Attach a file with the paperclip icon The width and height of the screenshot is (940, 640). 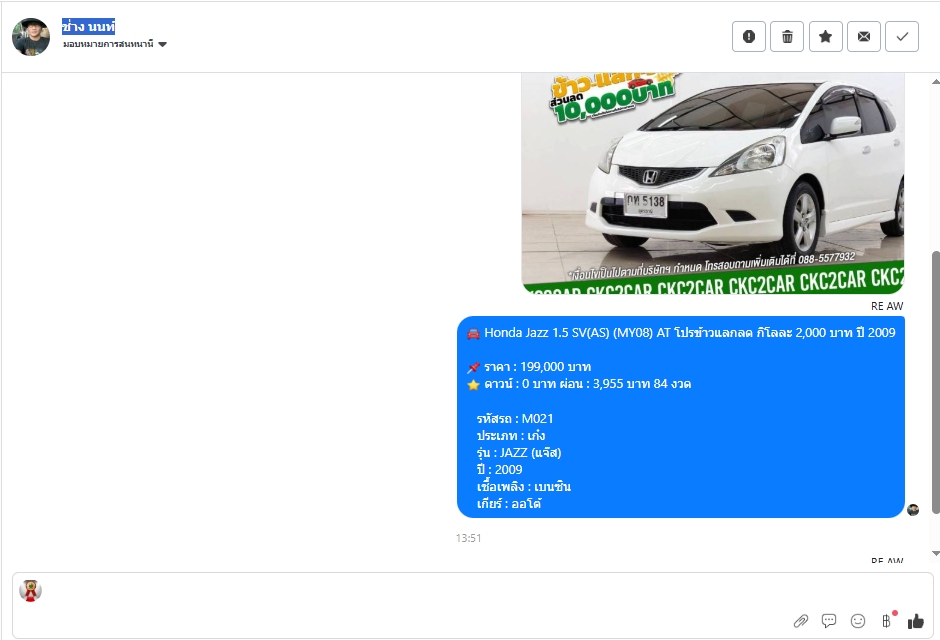pos(800,621)
